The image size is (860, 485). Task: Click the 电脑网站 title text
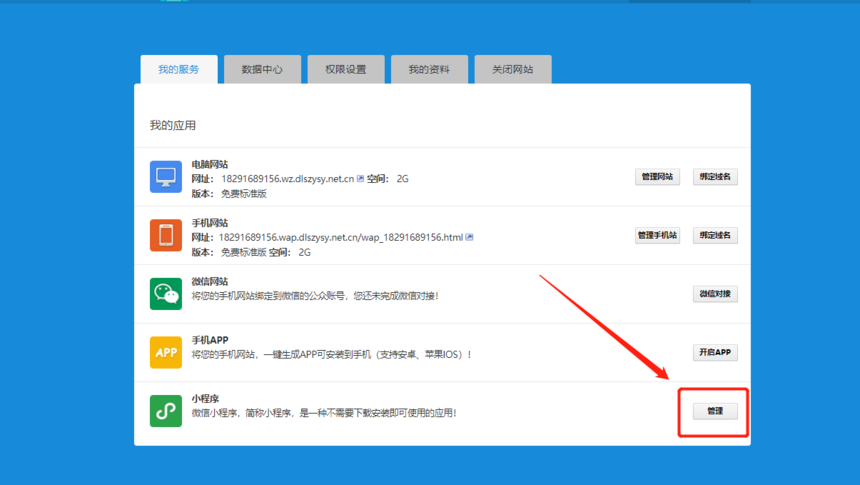(x=210, y=164)
